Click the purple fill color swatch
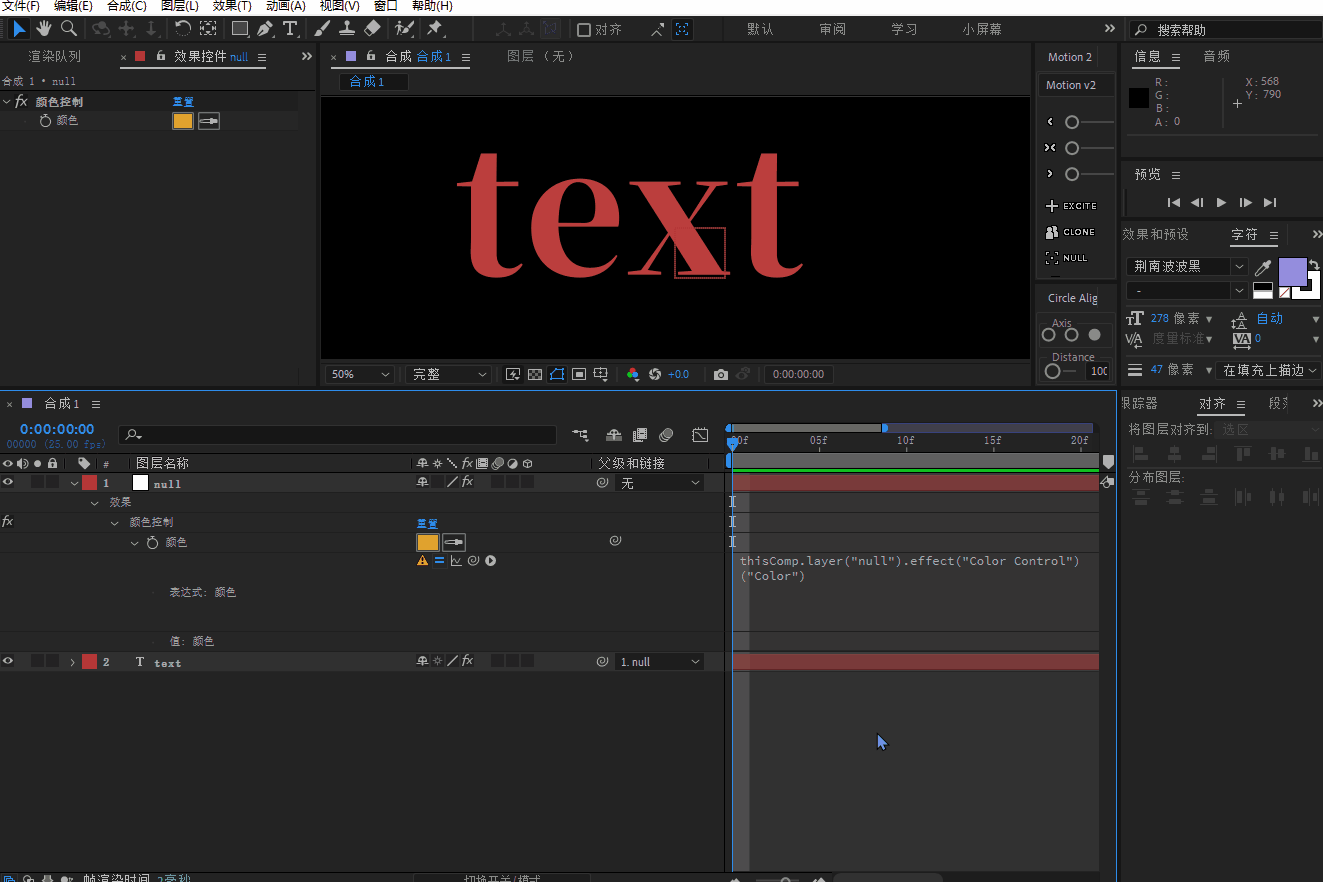 [x=1292, y=271]
